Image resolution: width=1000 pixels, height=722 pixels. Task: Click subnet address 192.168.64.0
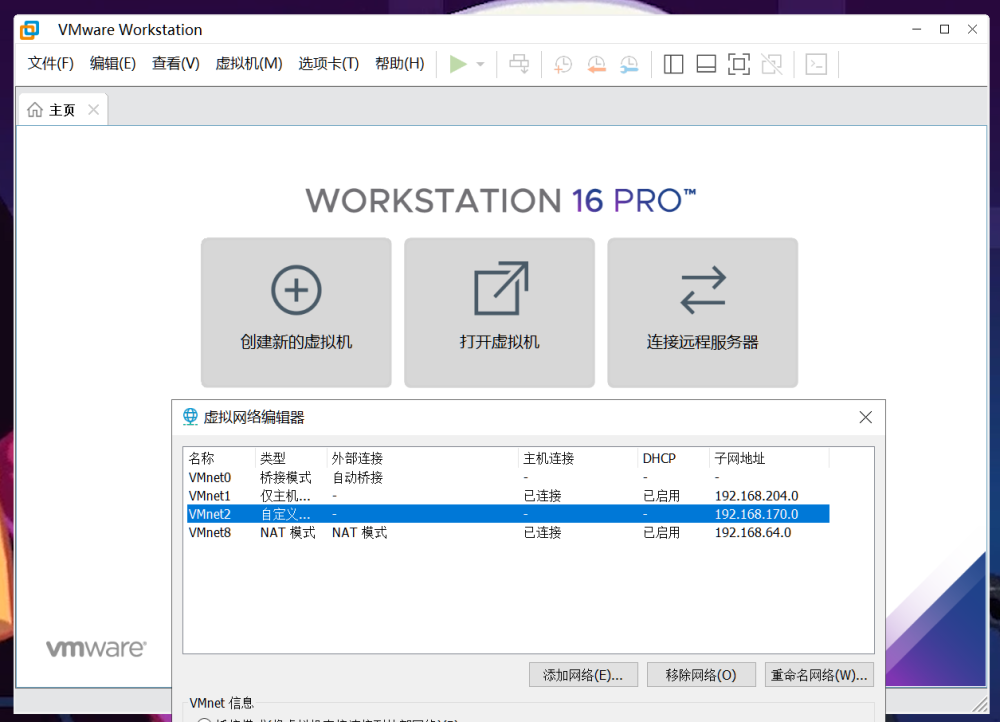(x=753, y=533)
